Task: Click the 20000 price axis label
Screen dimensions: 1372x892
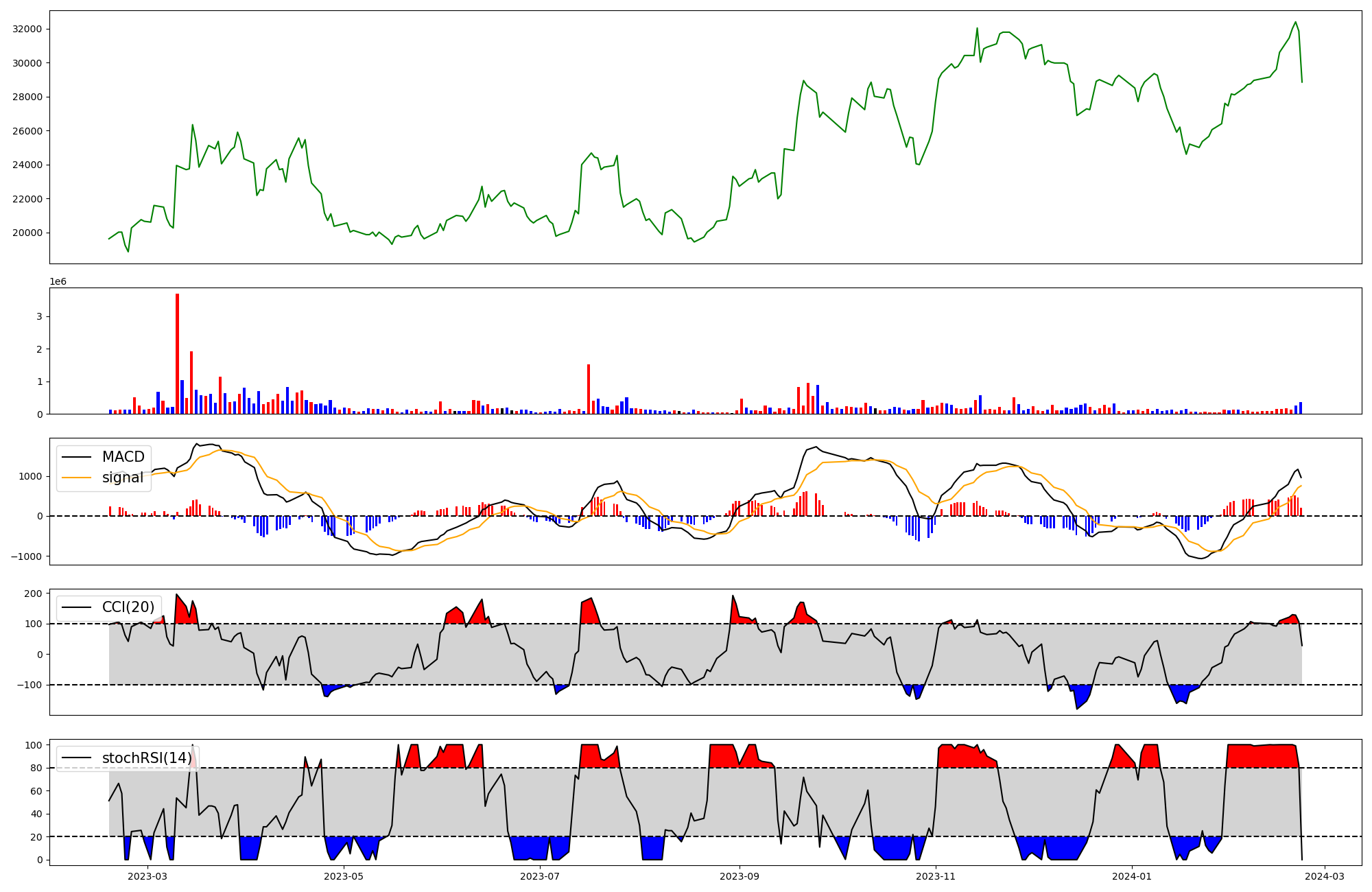Action: [27, 233]
